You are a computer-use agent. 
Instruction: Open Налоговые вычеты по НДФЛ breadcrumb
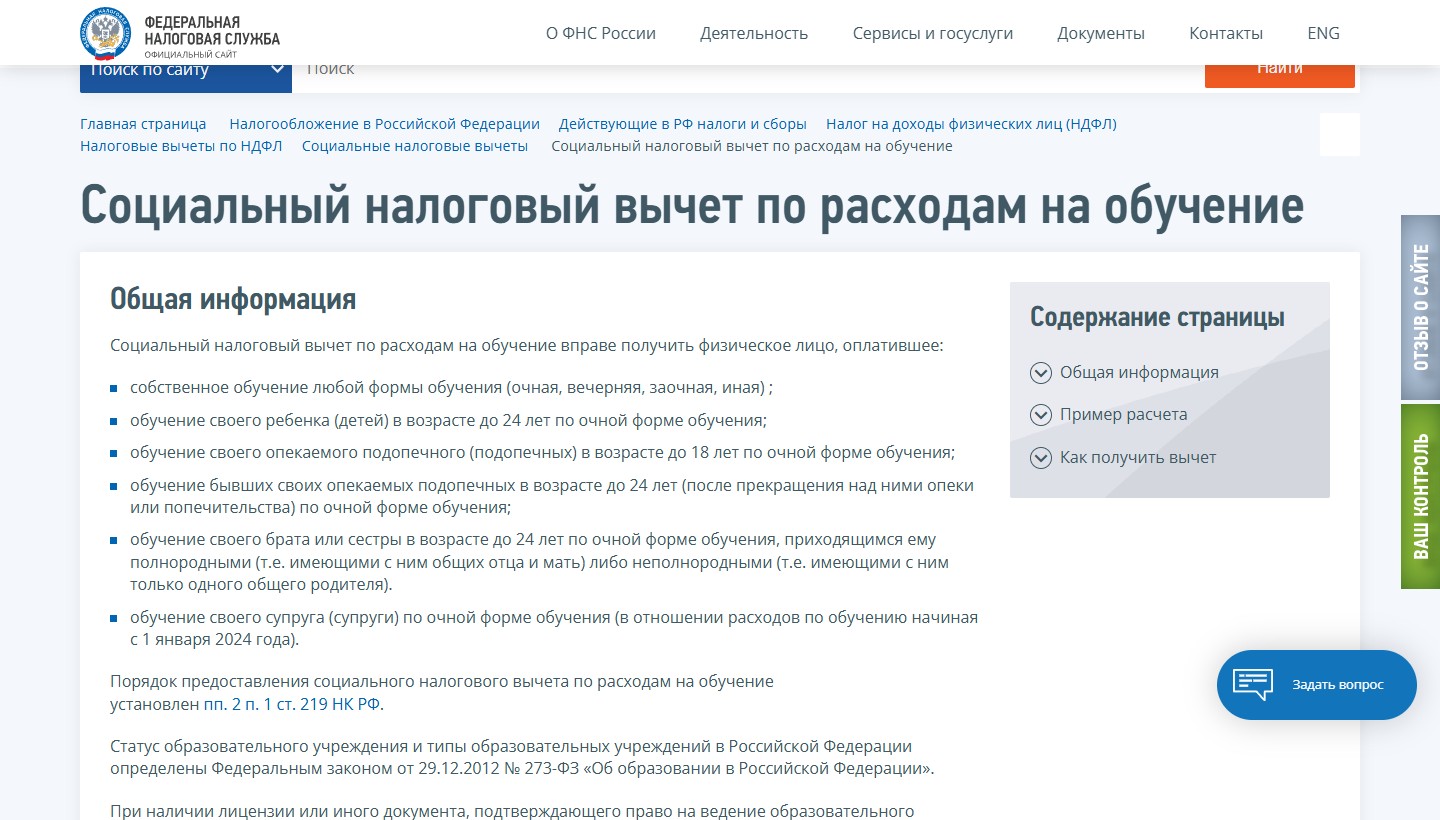(x=181, y=146)
